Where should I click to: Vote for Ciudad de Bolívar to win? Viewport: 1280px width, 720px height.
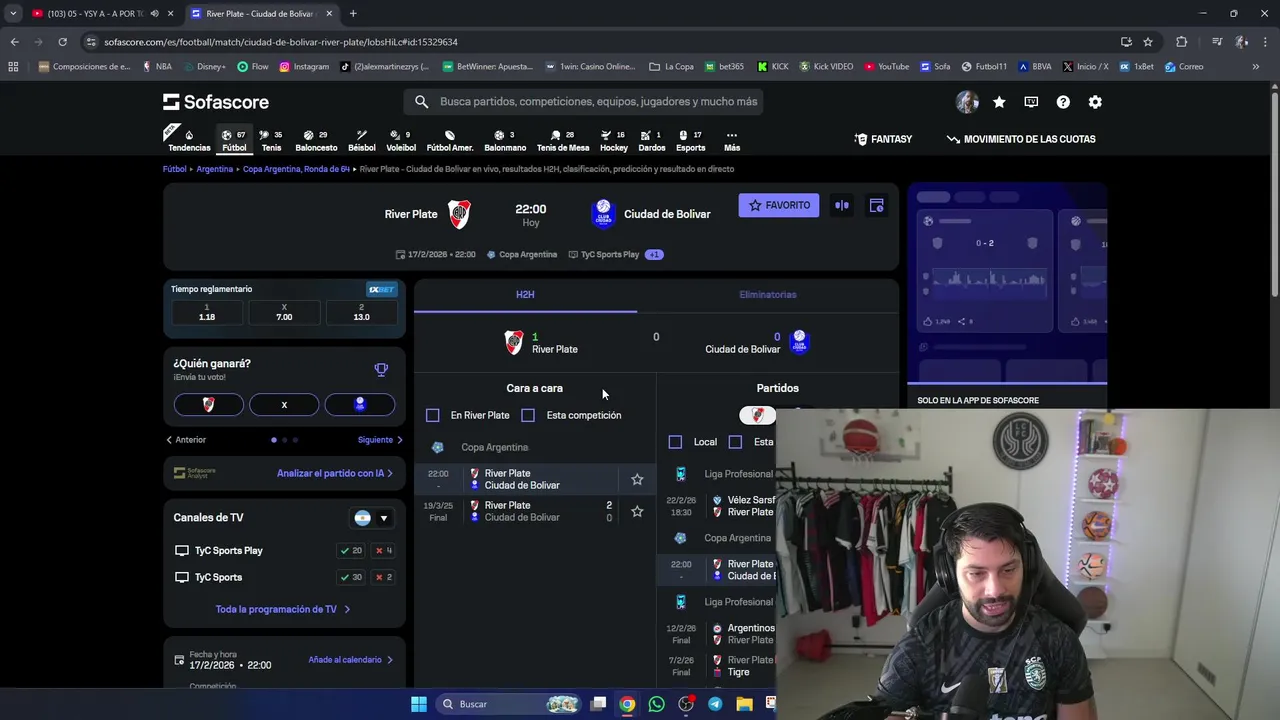point(360,404)
